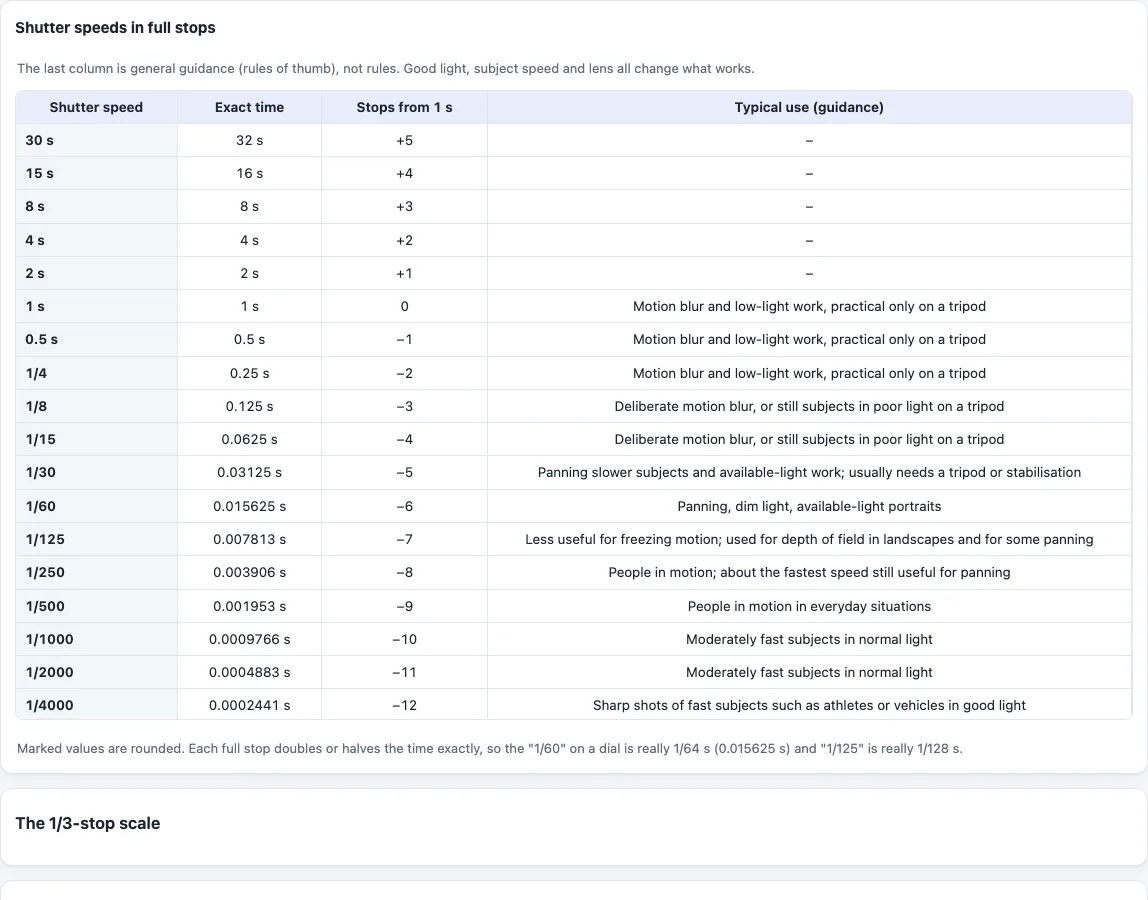Select the "0.125 s" exact time cell
The width and height of the screenshot is (1148, 900).
coord(249,406)
